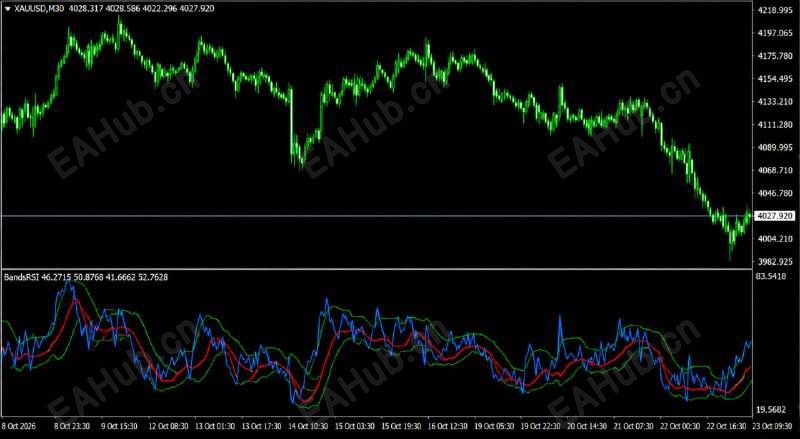Click the 9 Oct 15:30 time label
This screenshot has height=439, width=800.
click(x=119, y=426)
